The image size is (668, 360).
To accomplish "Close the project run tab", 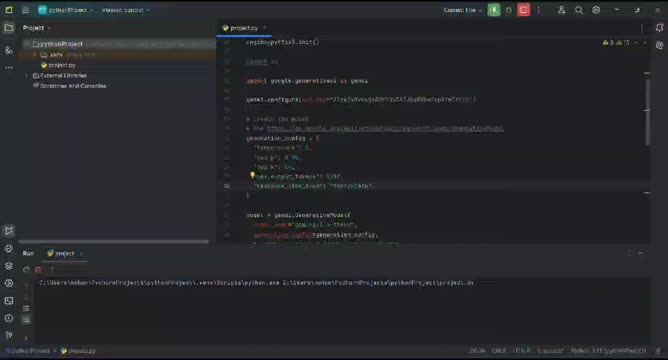I will [x=81, y=253].
